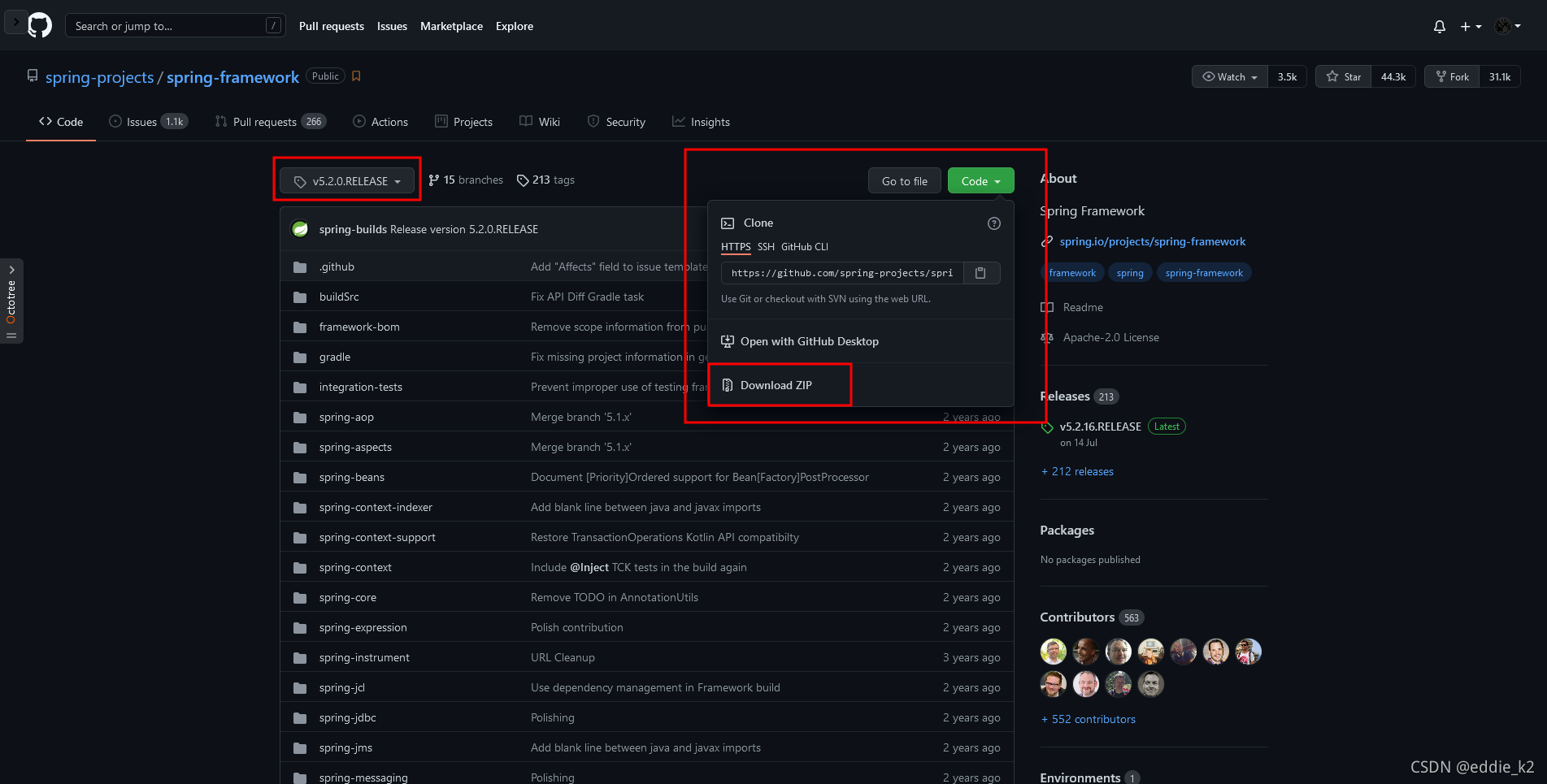Click the integration-tests folder icon

pyautogui.click(x=300, y=388)
